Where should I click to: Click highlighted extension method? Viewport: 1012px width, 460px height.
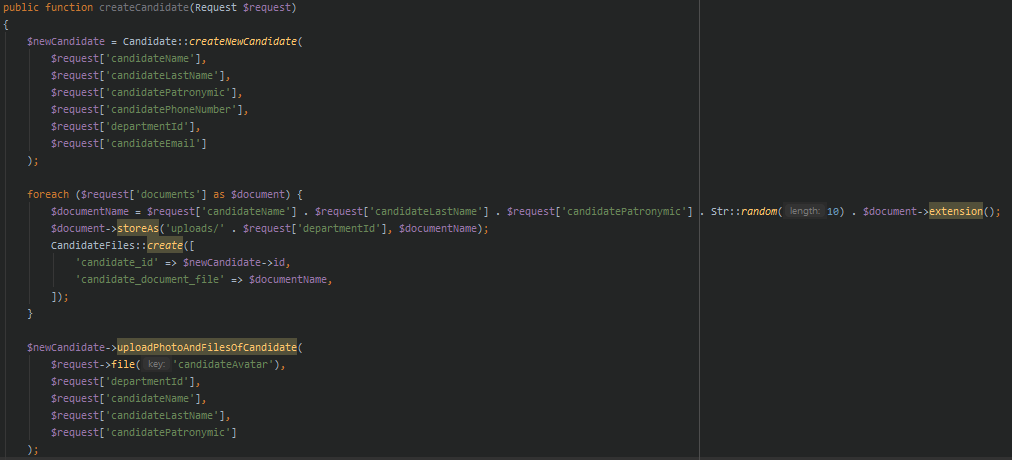pyautogui.click(x=956, y=212)
